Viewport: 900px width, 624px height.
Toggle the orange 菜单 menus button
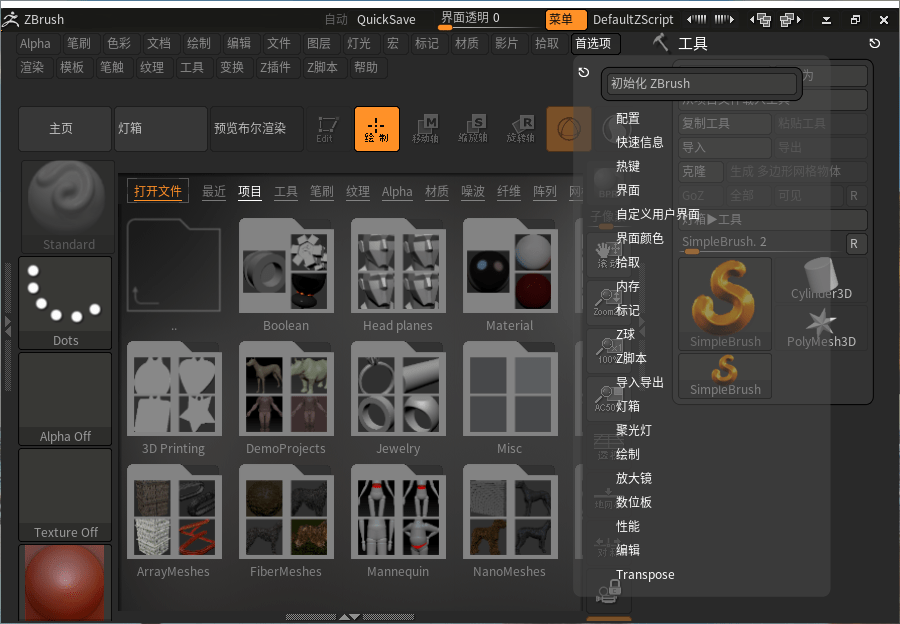coord(566,20)
